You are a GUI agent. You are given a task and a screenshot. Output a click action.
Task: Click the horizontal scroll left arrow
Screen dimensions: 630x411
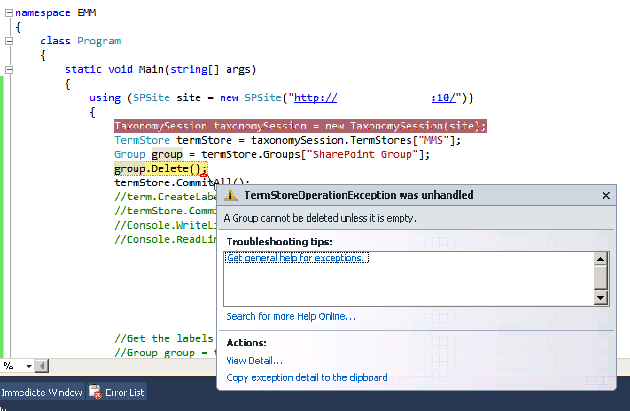[42, 366]
